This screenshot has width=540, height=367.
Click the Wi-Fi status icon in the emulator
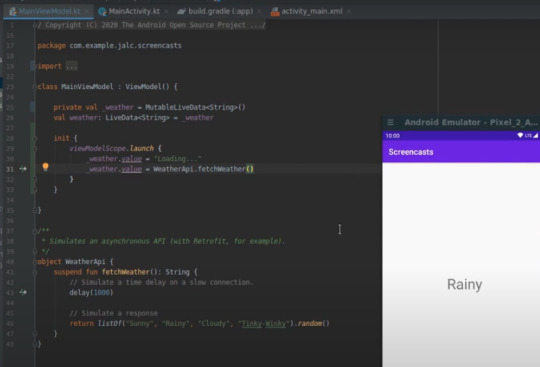(x=520, y=135)
